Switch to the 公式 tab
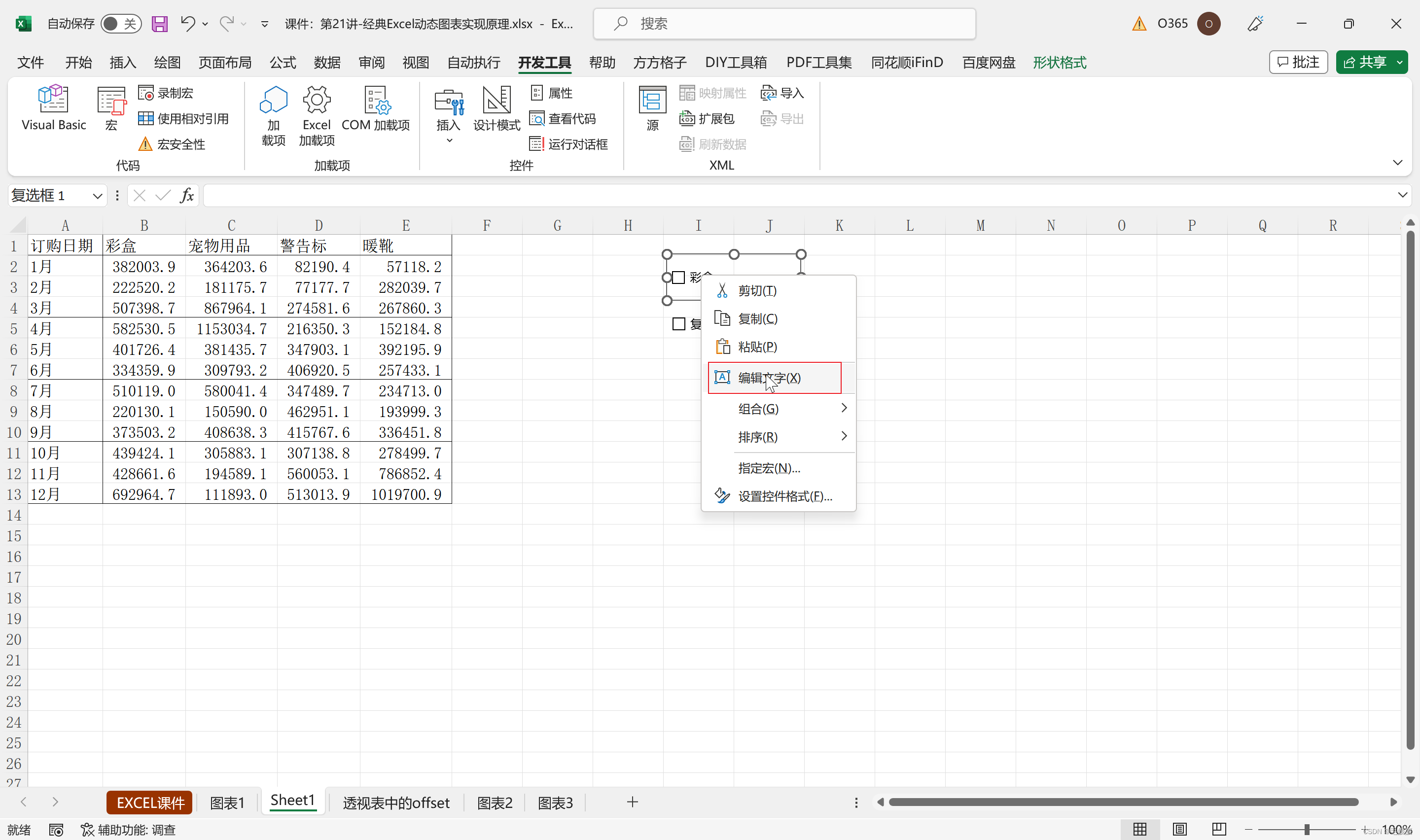Image resolution: width=1420 pixels, height=840 pixels. pyautogui.click(x=283, y=62)
